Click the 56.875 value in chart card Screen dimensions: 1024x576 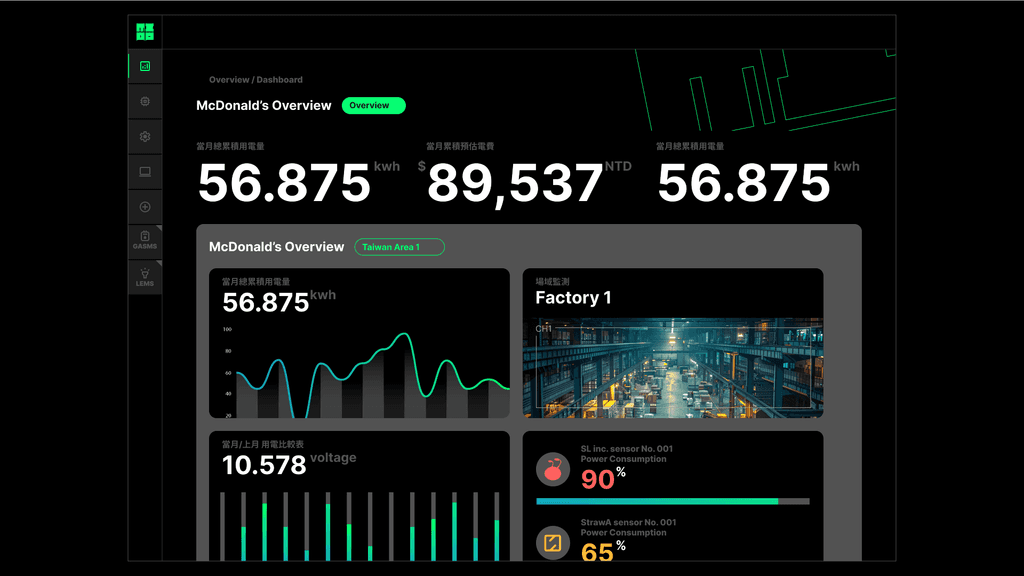(x=265, y=302)
